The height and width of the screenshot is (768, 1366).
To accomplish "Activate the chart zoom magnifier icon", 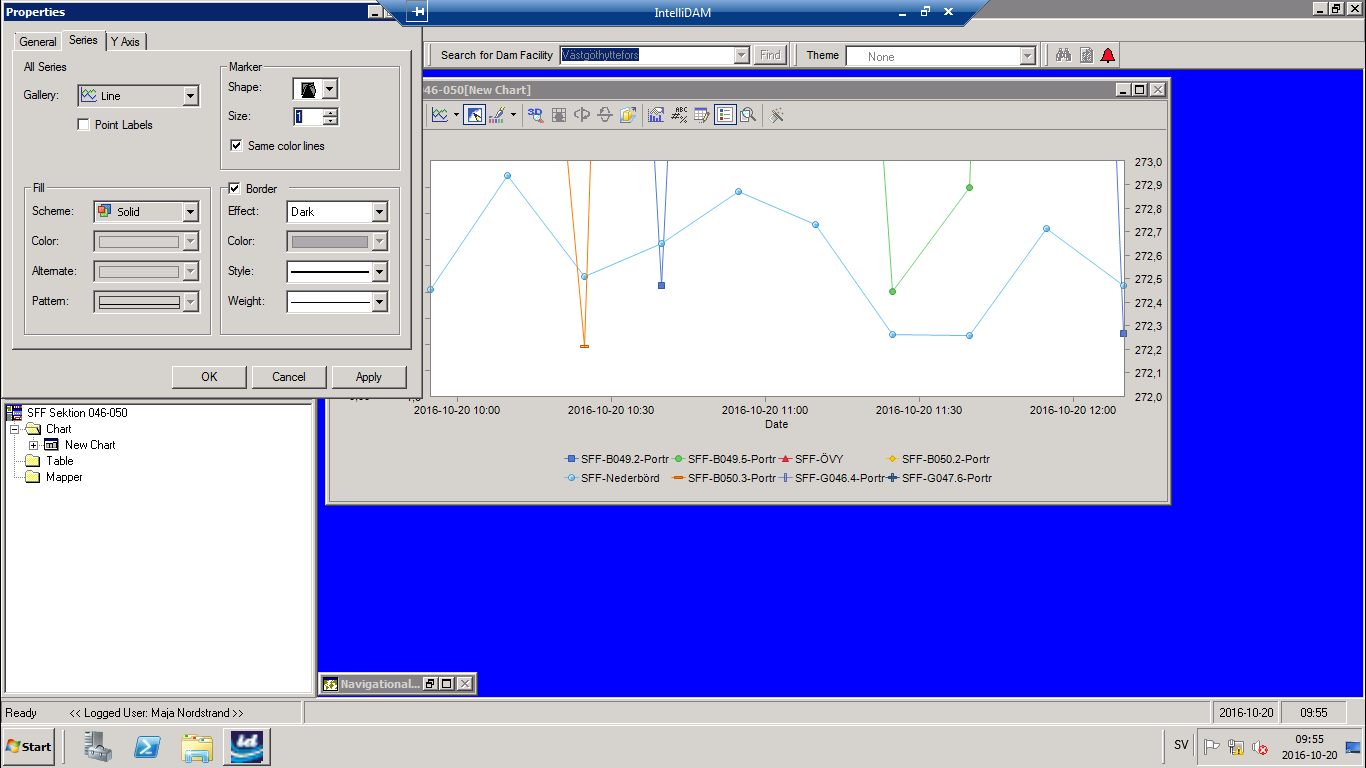I will point(748,115).
